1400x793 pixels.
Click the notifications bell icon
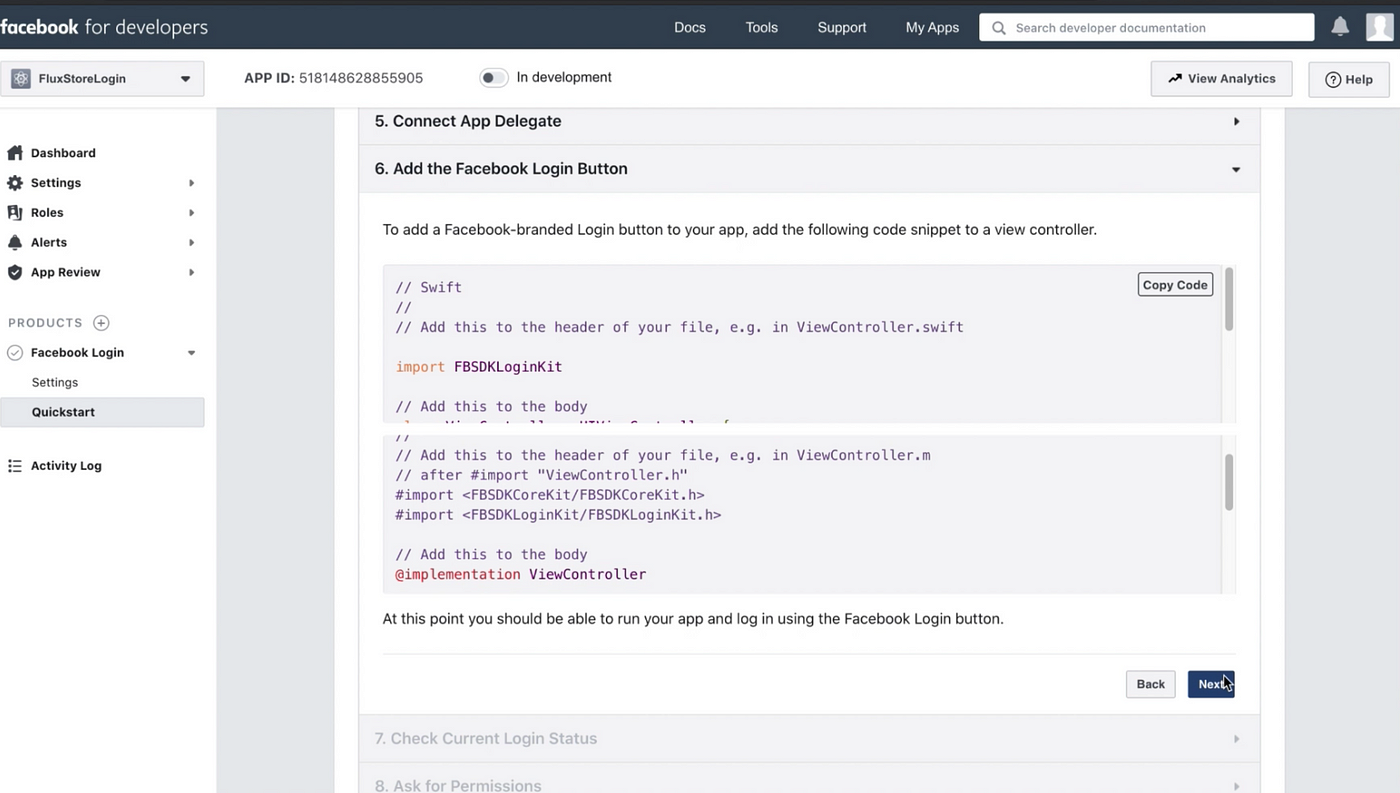1340,27
